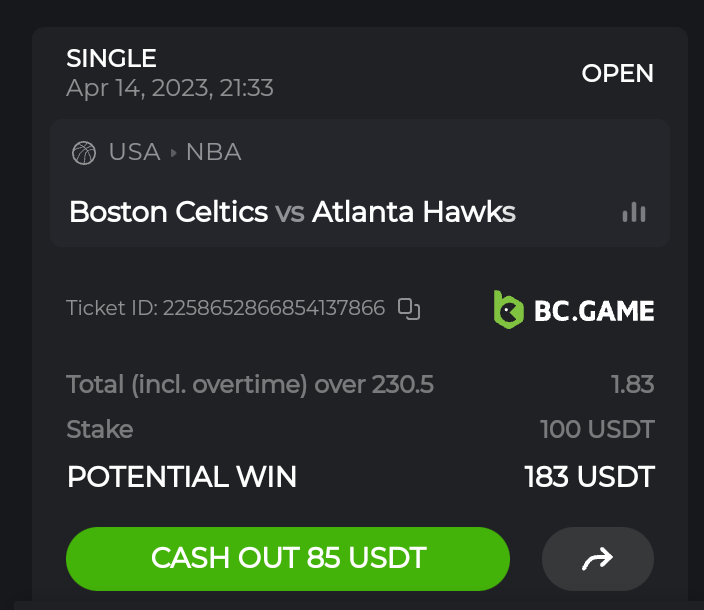Click the 100 USDT stake amount
This screenshot has height=610, width=704.
597,430
